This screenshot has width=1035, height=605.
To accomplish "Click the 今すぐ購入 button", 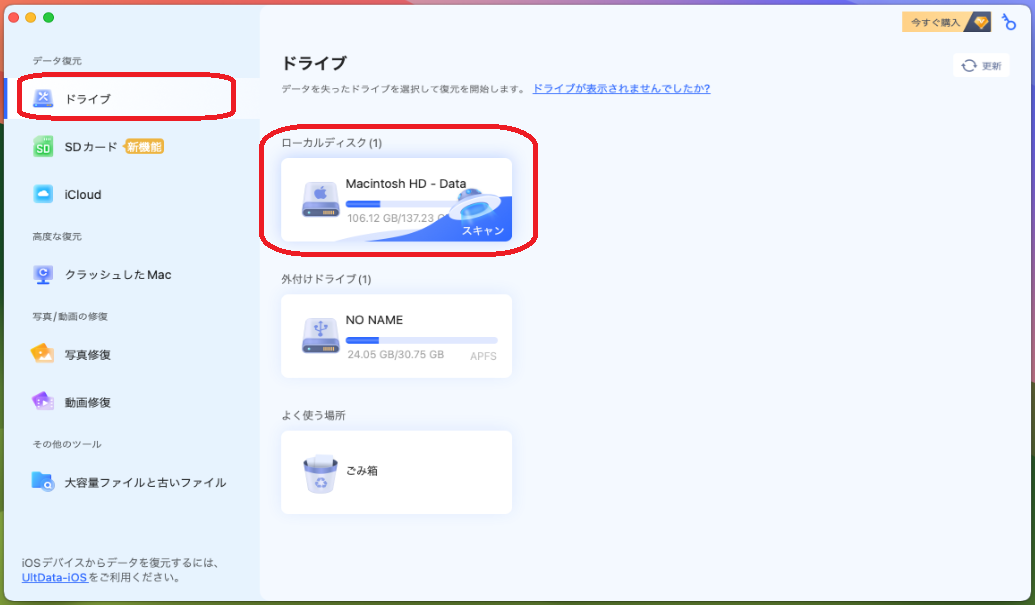I will click(946, 22).
